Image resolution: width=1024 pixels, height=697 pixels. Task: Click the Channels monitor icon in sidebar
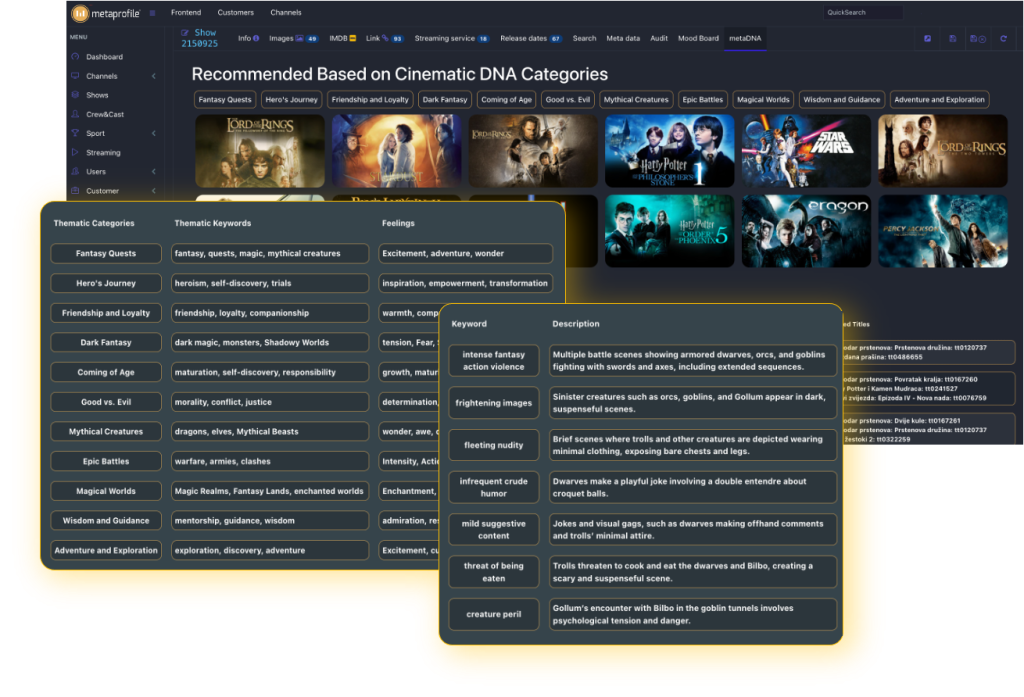click(75, 76)
